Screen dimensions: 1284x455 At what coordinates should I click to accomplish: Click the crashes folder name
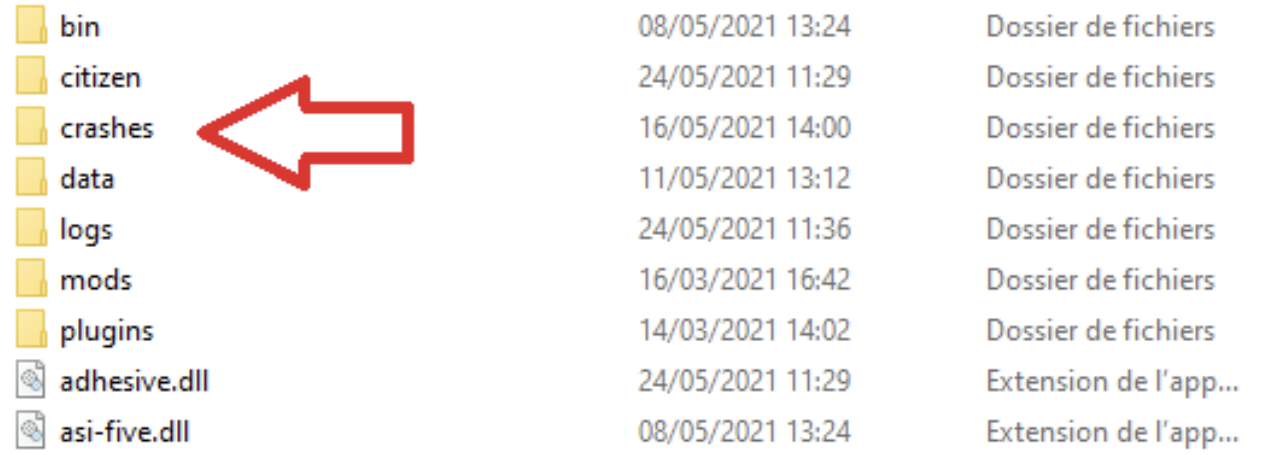tap(107, 128)
